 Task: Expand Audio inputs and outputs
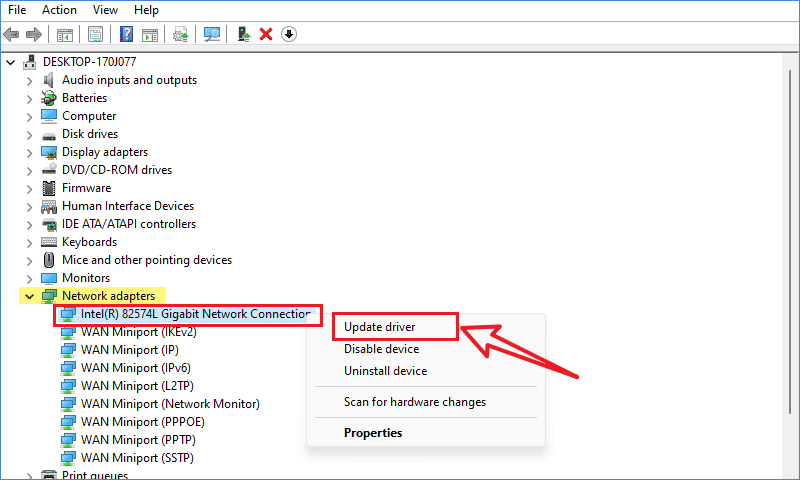pyautogui.click(x=30, y=81)
